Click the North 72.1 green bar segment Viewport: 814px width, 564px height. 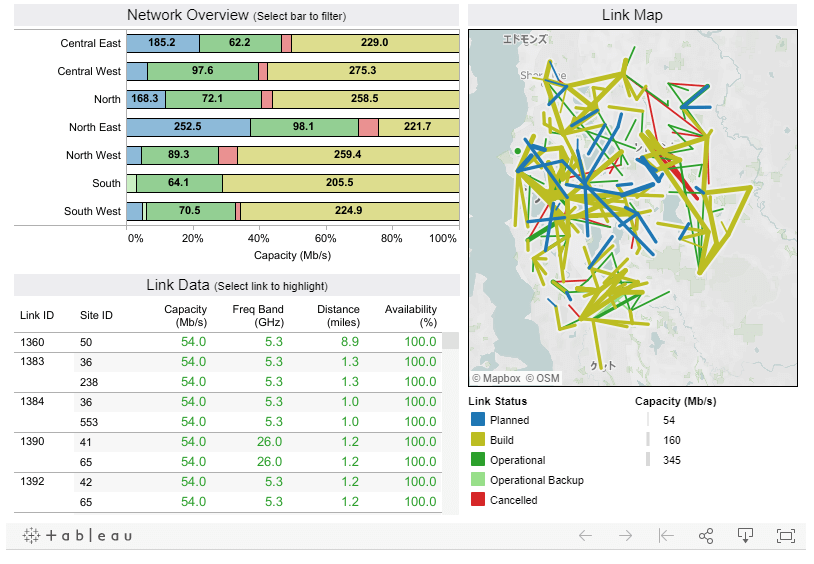[x=213, y=99]
